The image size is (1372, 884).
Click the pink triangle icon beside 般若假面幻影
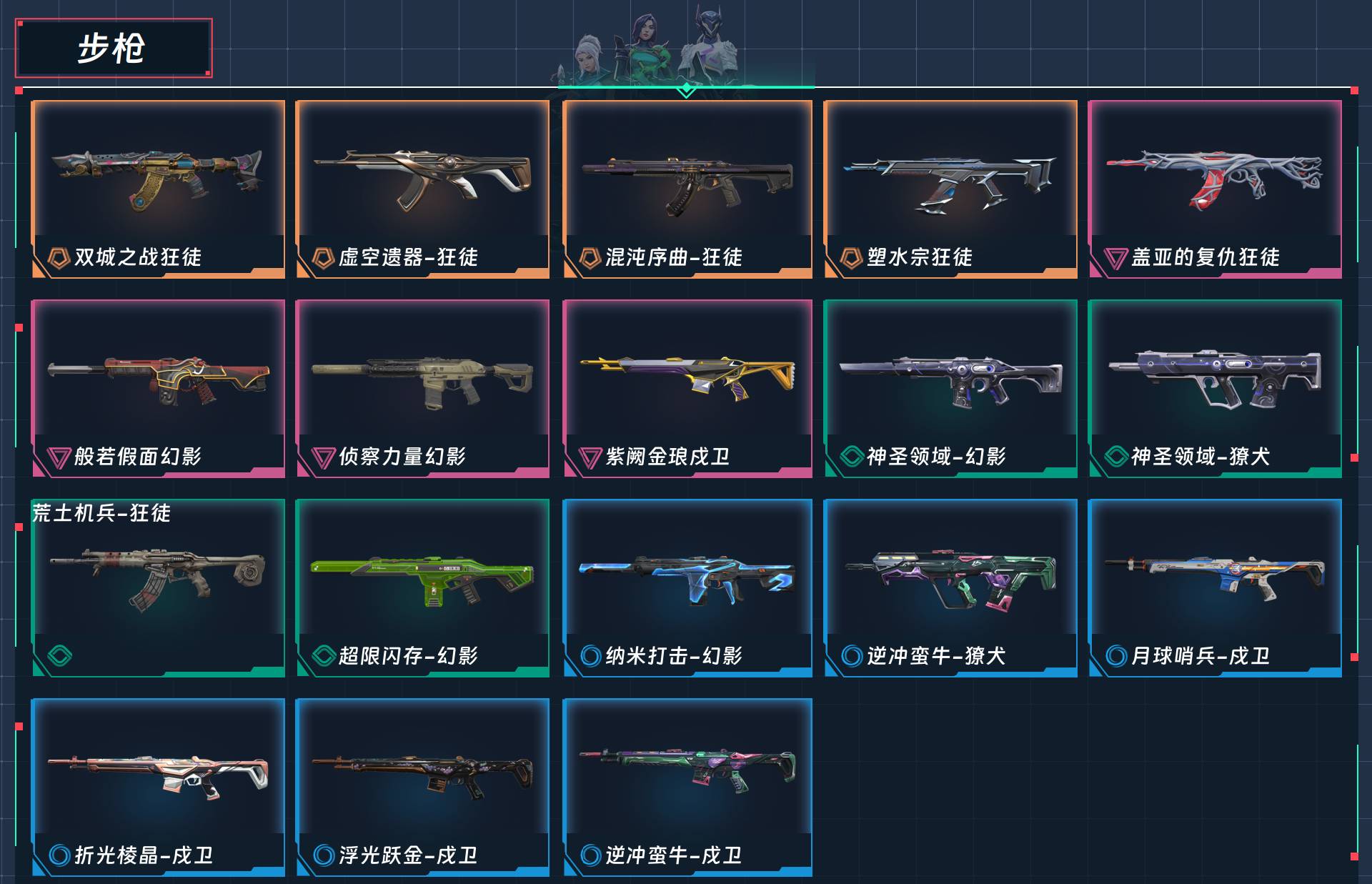(x=59, y=457)
